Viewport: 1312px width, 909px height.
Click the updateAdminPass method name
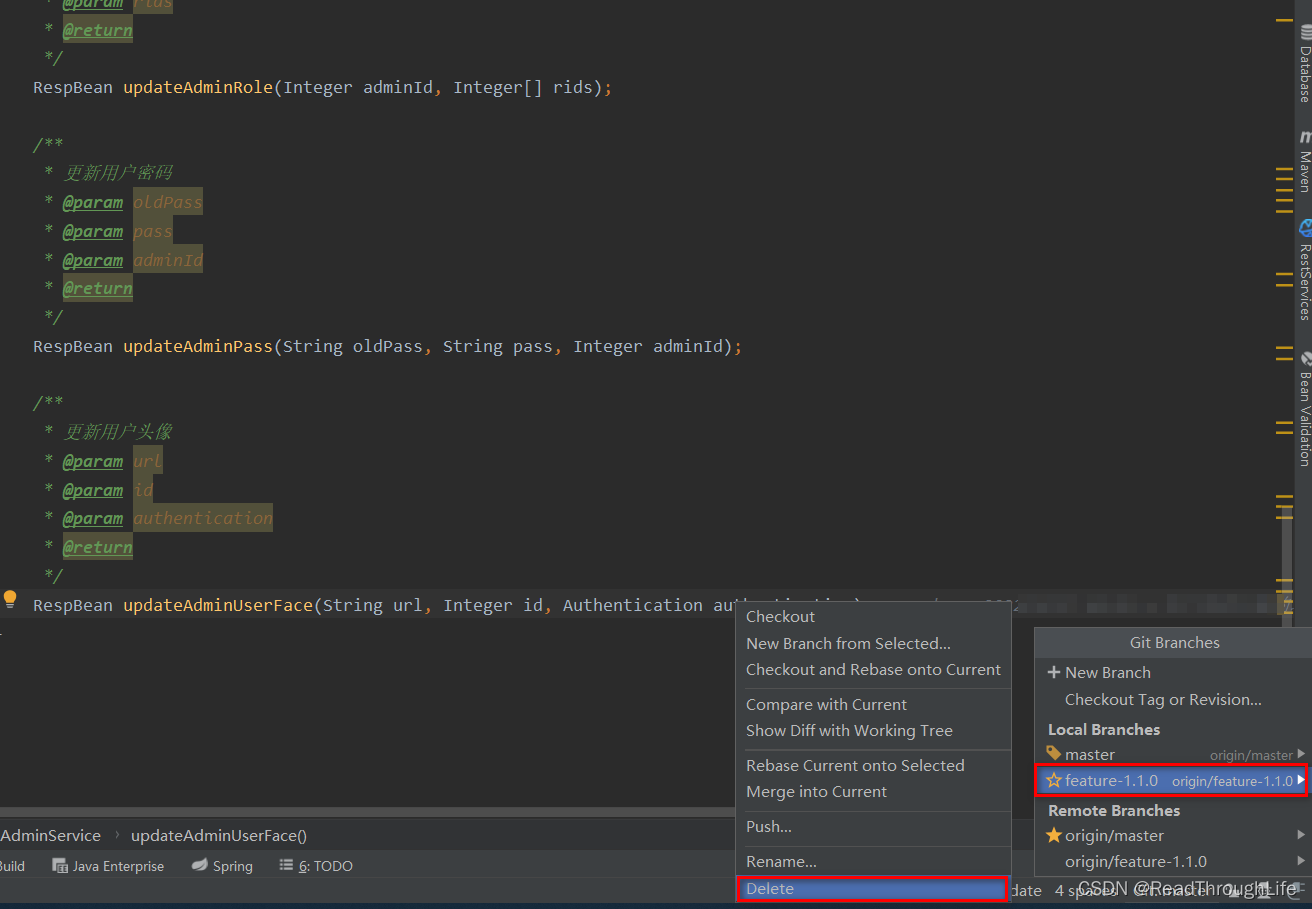[x=198, y=347]
